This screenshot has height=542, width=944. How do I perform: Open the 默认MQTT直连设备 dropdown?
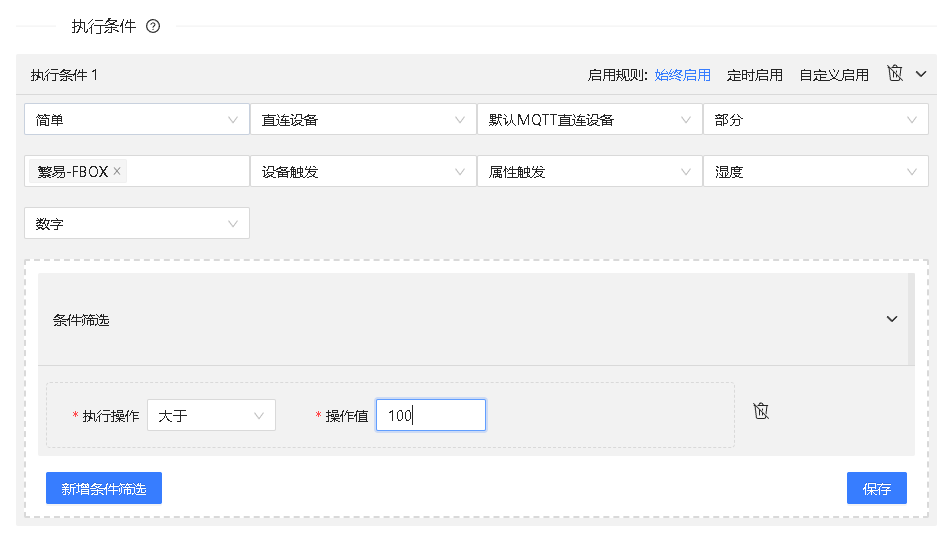[x=589, y=120]
